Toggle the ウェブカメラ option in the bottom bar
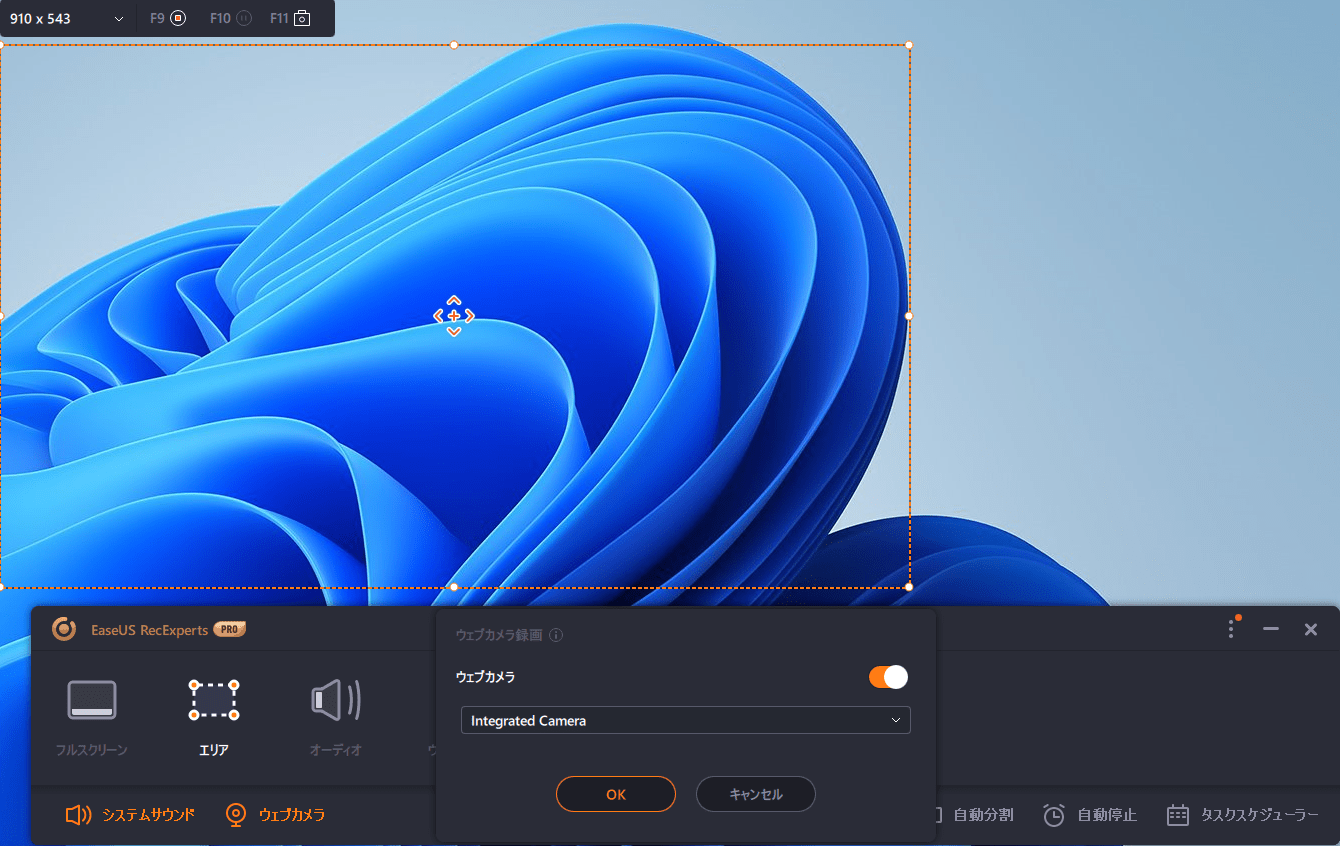Screen dimensions: 1340x846 pyautogui.click(x=275, y=815)
